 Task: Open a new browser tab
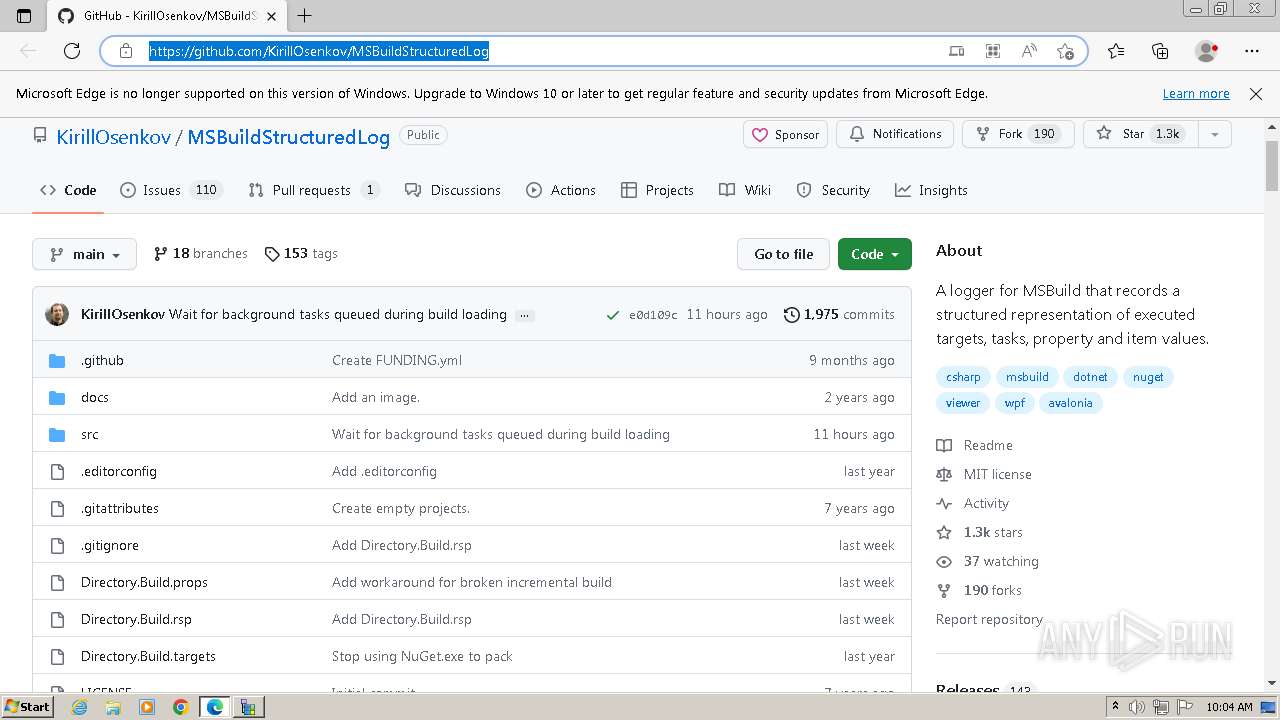pyautogui.click(x=305, y=15)
